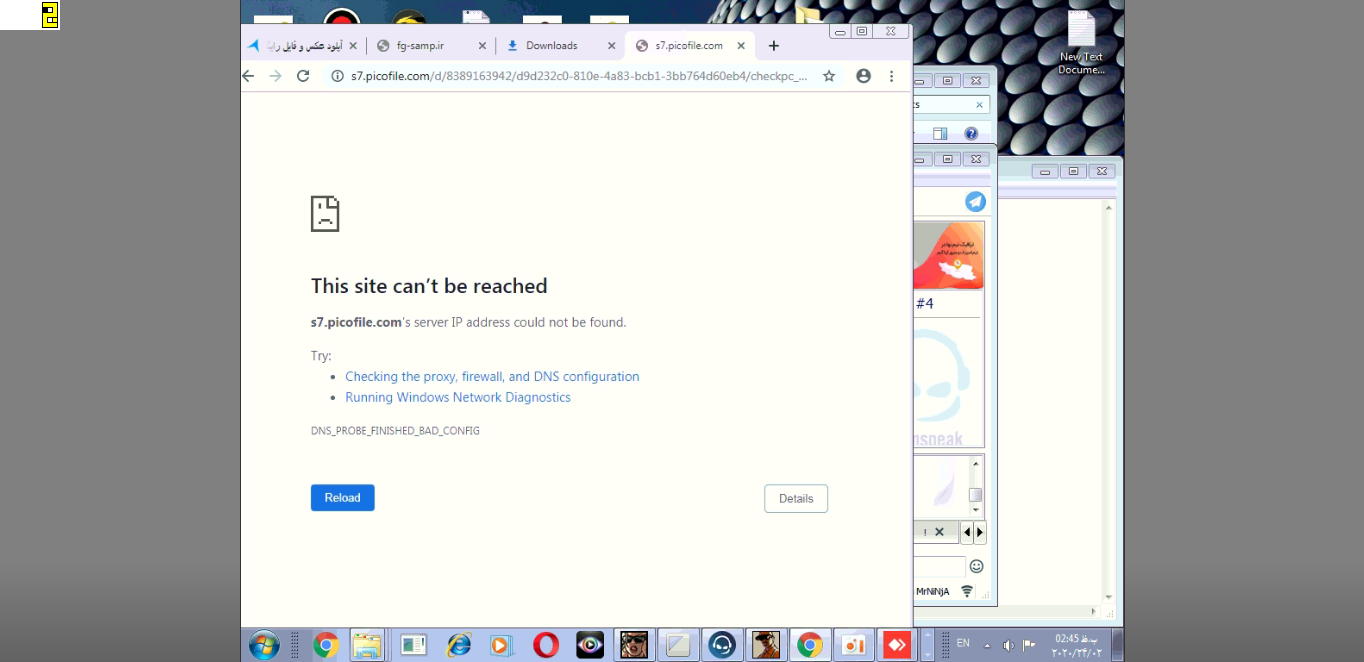Open the Chrome profile avatar icon
Image resolution: width=1364 pixels, height=662 pixels.
pos(864,76)
